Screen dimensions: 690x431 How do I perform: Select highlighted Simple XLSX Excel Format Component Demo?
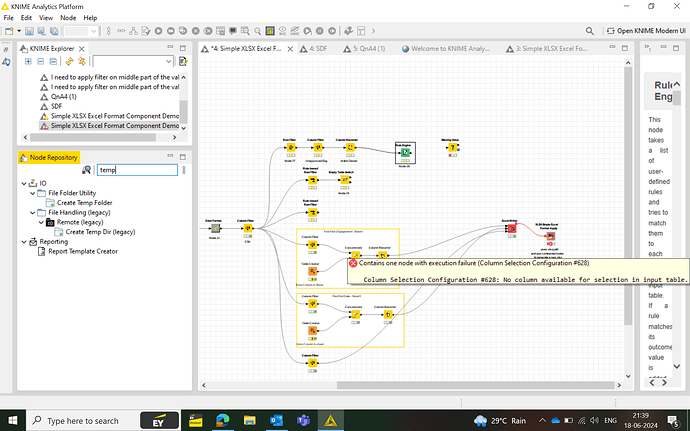pyautogui.click(x=110, y=126)
